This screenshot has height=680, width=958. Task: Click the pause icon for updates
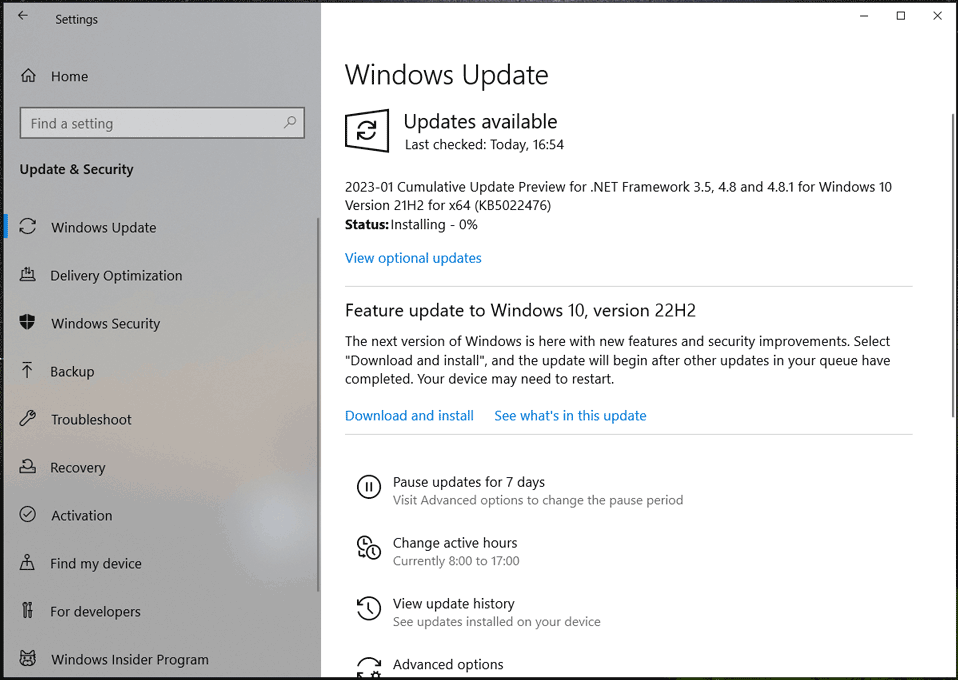point(368,487)
